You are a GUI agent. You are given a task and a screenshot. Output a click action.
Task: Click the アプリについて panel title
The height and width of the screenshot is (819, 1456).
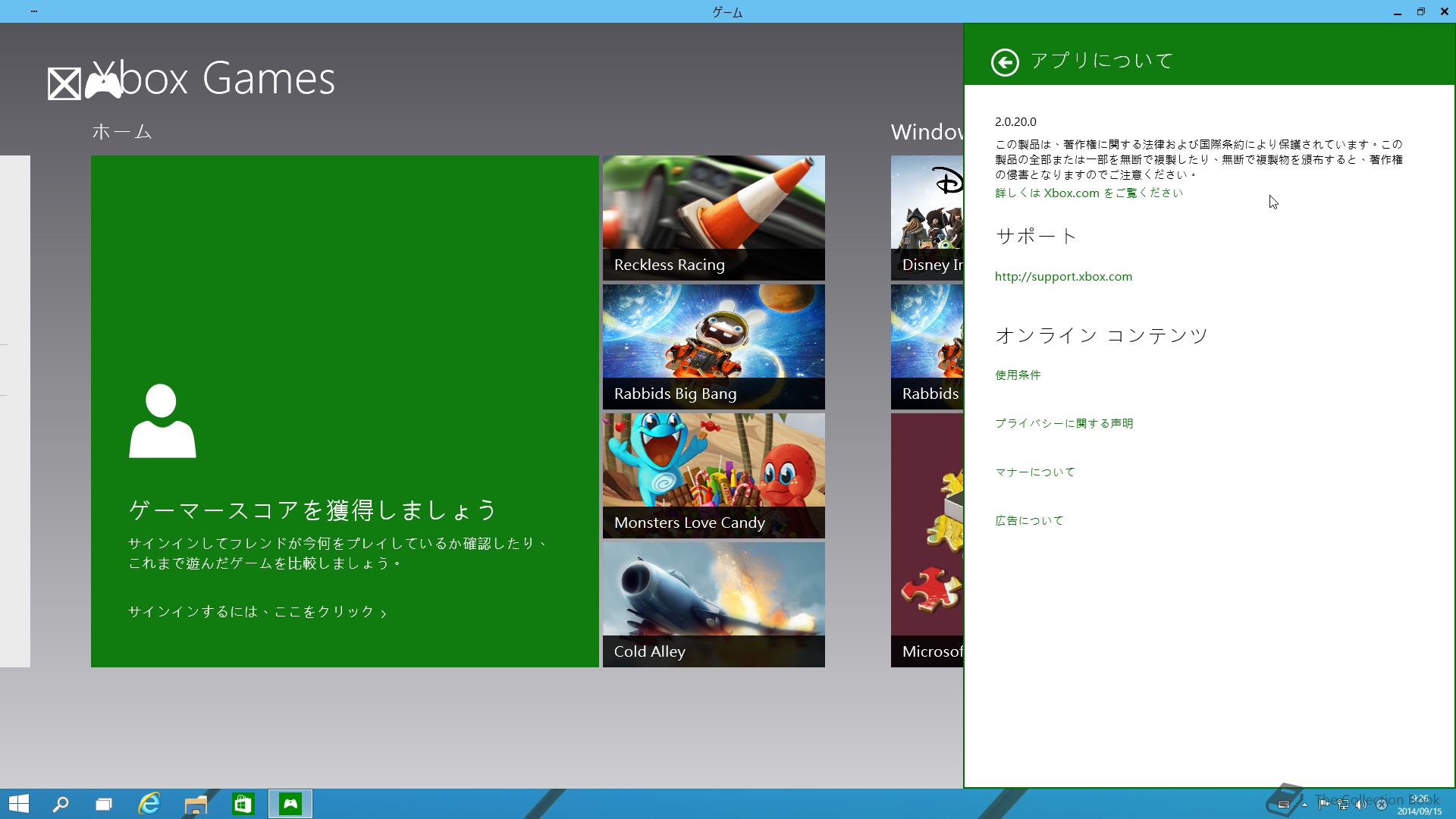1102,61
